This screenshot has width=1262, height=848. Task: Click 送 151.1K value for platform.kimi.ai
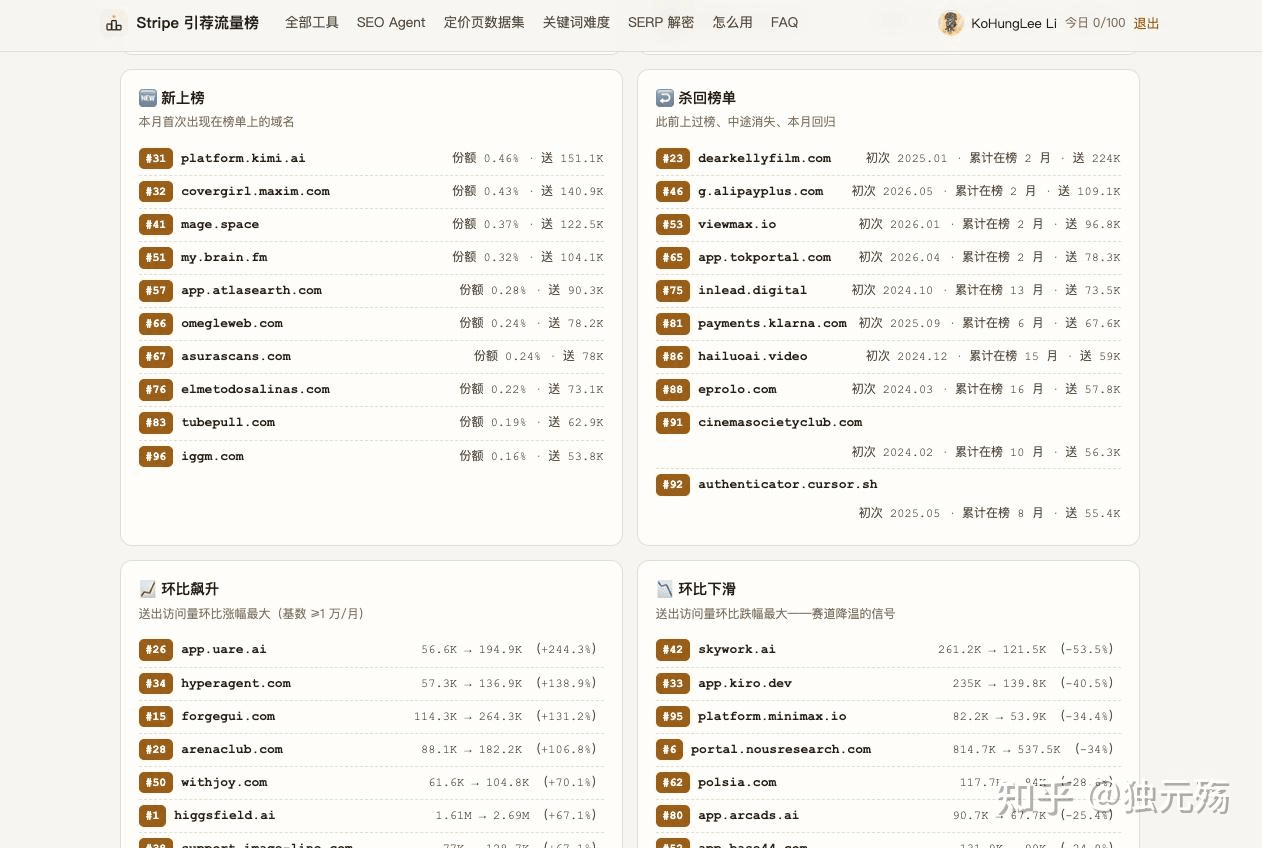pyautogui.click(x=572, y=158)
